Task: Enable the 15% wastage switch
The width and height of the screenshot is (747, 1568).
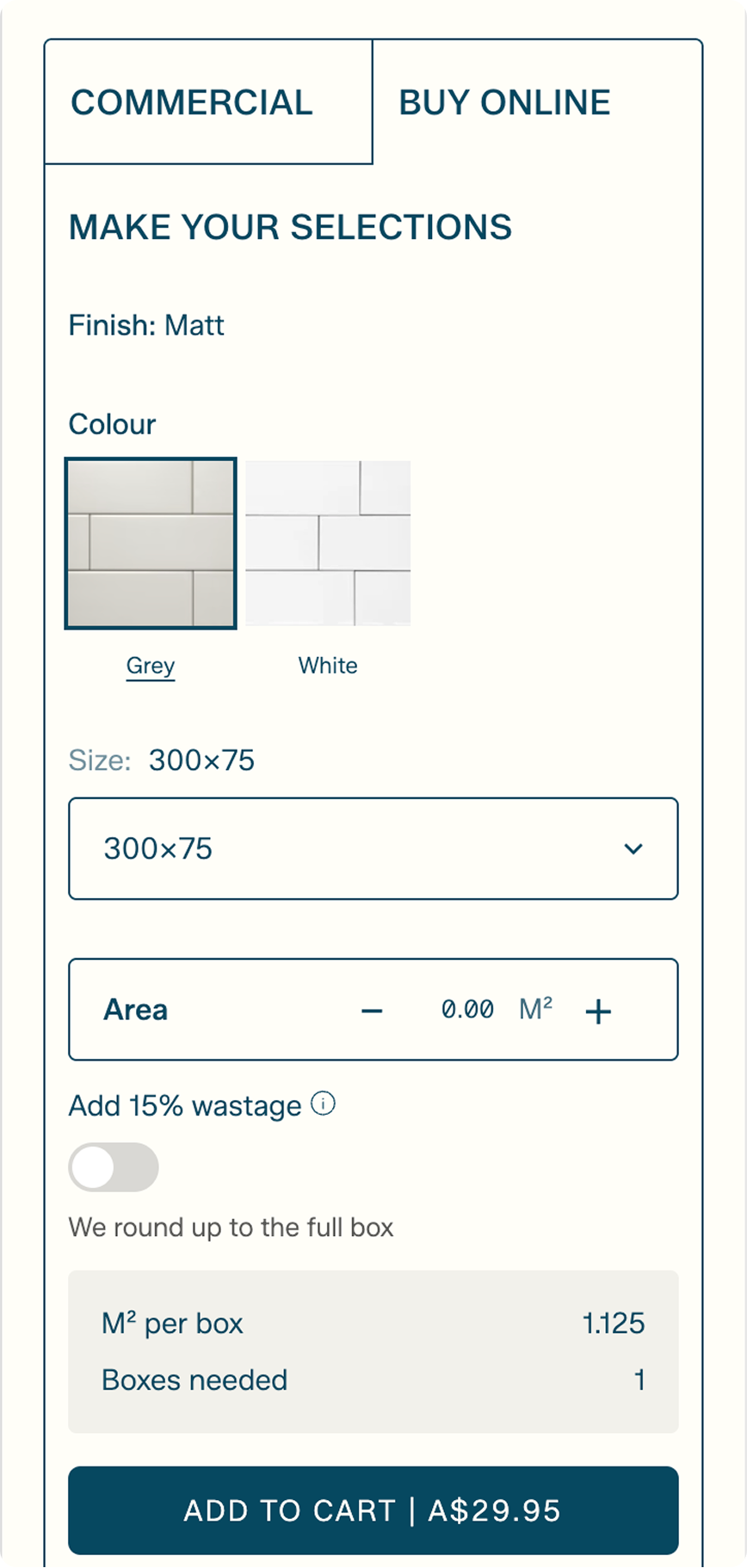Action: [114, 1167]
